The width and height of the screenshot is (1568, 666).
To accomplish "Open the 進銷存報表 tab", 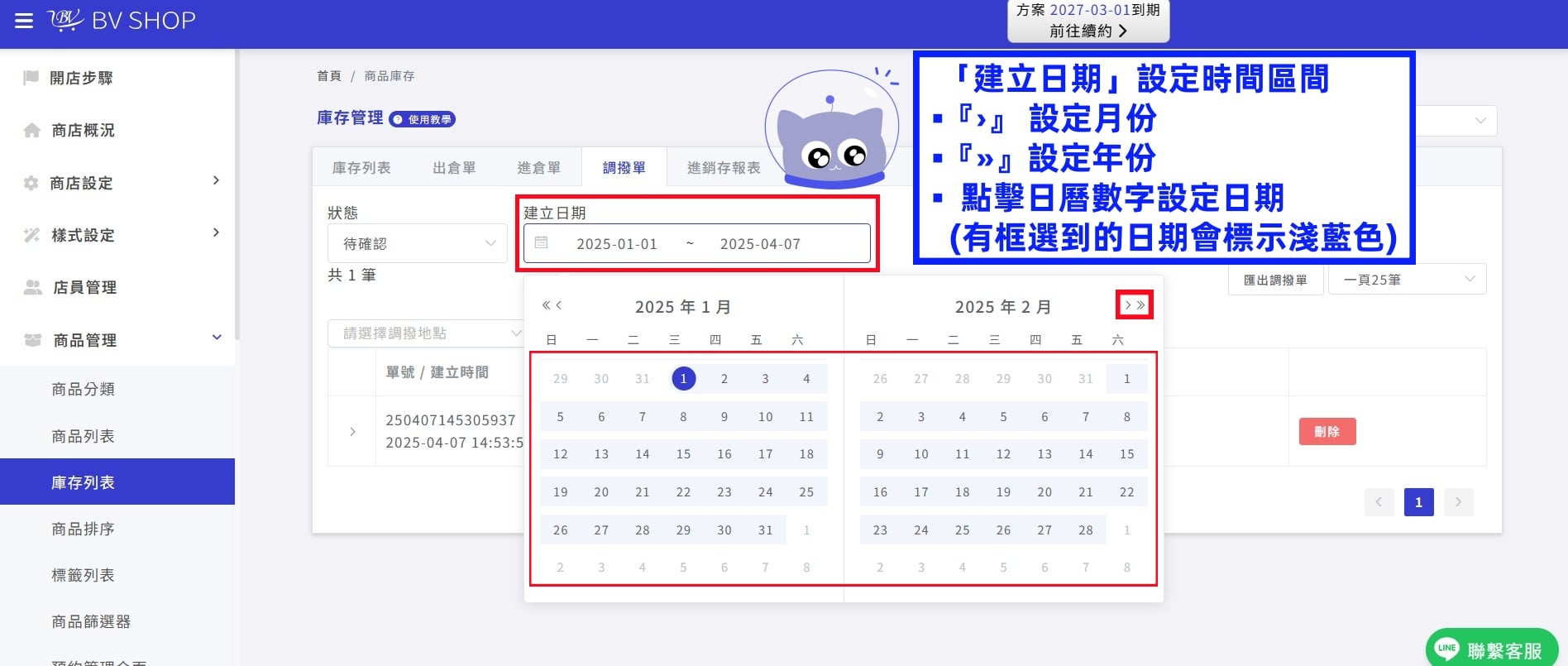I will point(724,168).
